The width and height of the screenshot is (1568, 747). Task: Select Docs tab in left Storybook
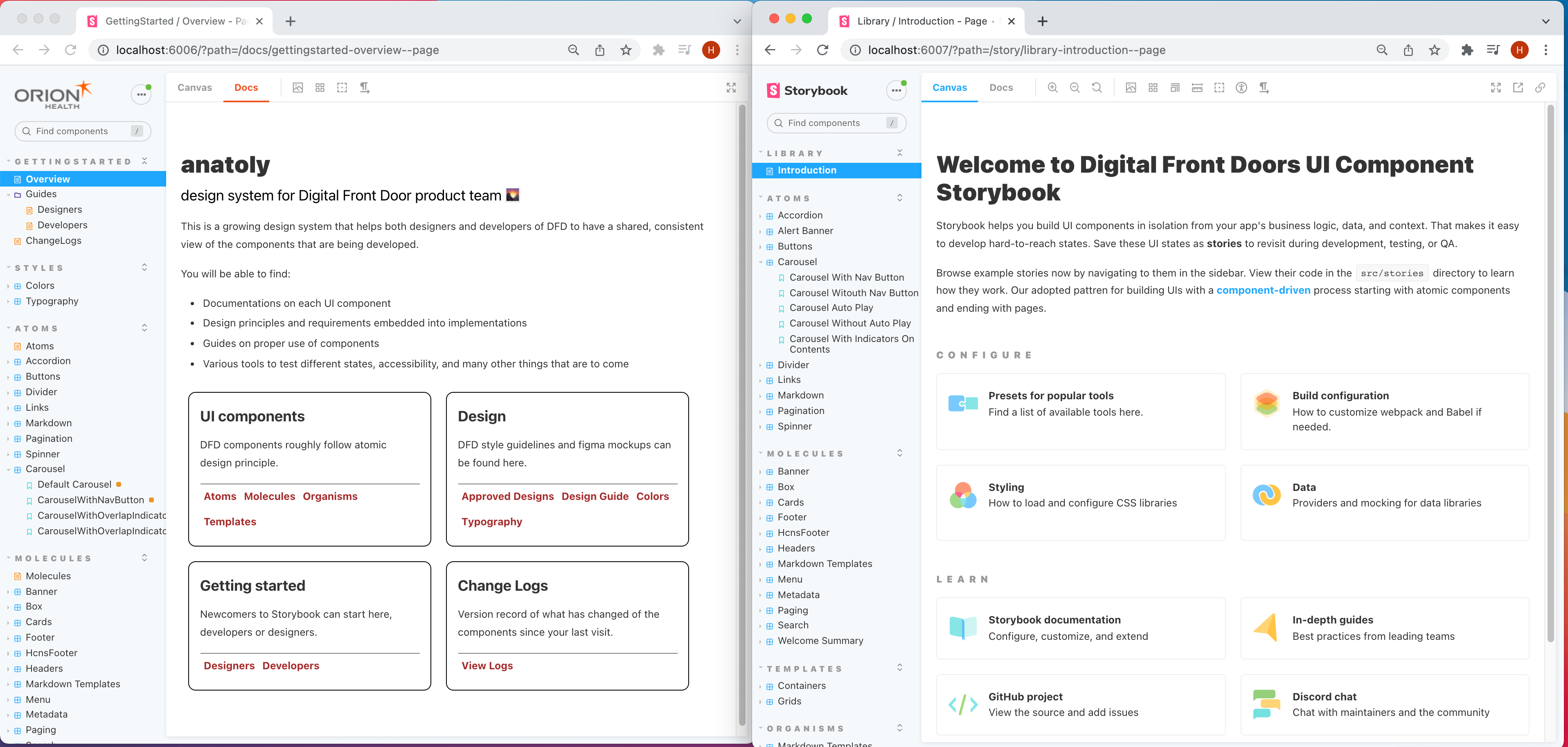click(246, 88)
